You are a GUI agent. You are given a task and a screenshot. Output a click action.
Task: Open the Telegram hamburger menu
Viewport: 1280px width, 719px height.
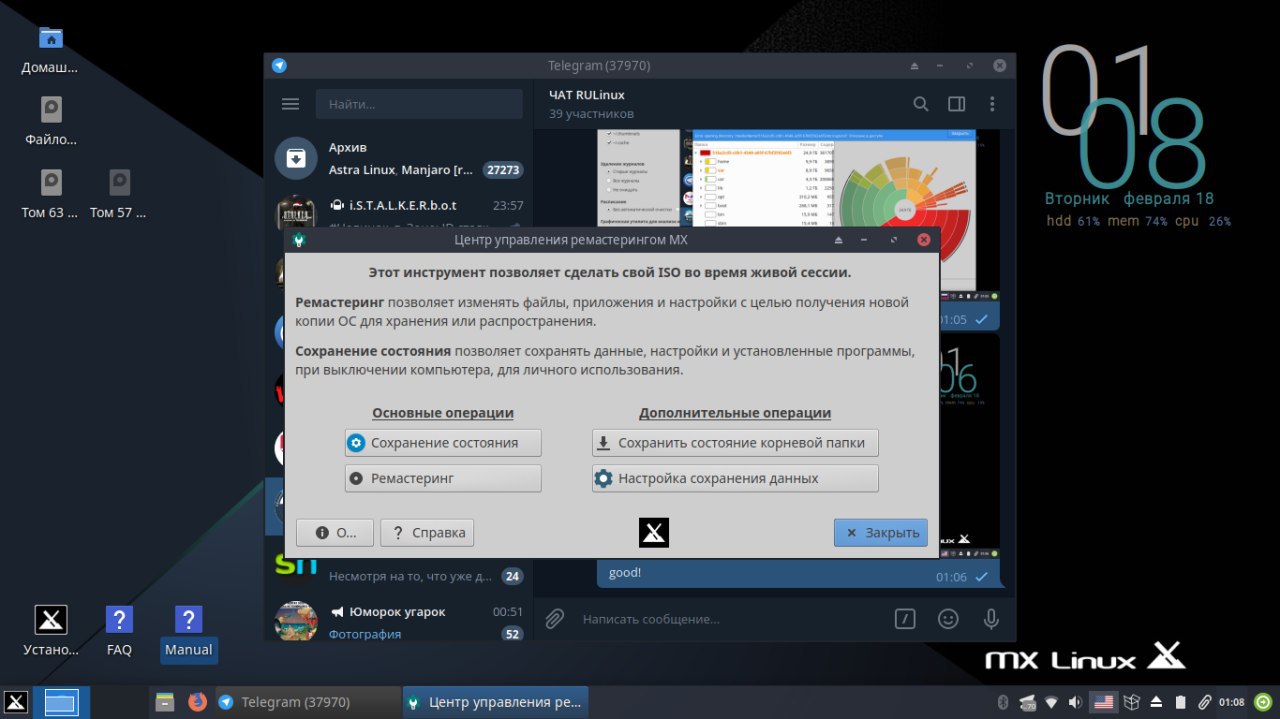291,104
